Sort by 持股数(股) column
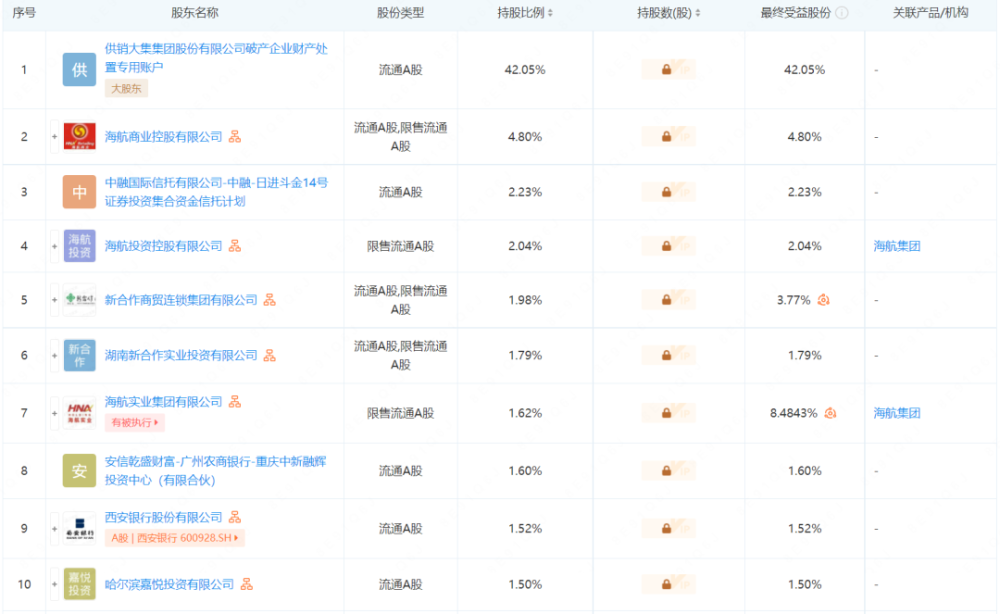 668,13
